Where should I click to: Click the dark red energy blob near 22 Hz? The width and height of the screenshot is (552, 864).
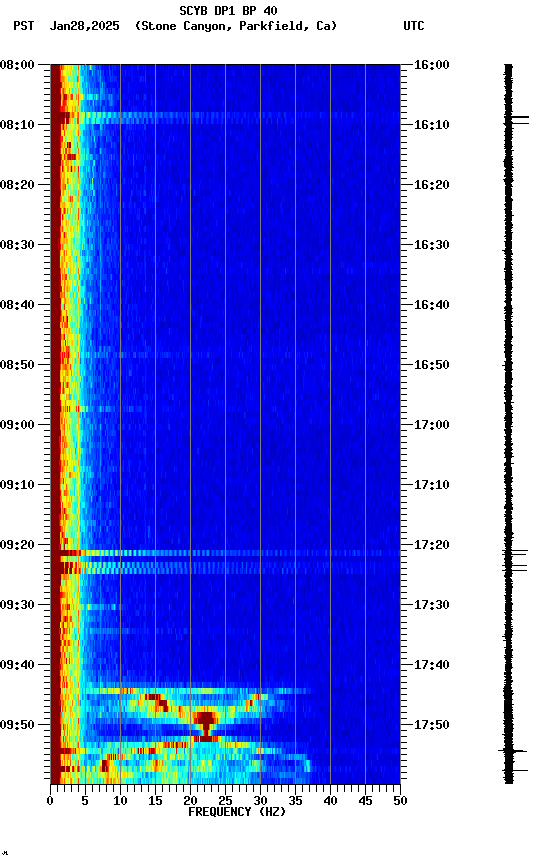pos(206,718)
